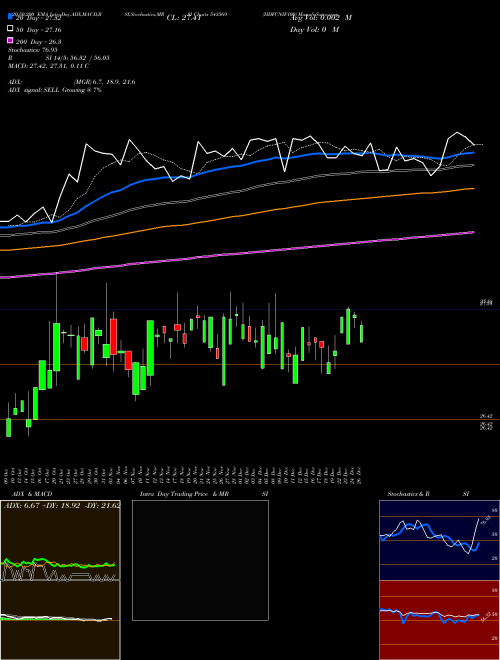The image size is (500, 660).
Task: Open the blue Stochastics chart panel
Action: coord(439,540)
